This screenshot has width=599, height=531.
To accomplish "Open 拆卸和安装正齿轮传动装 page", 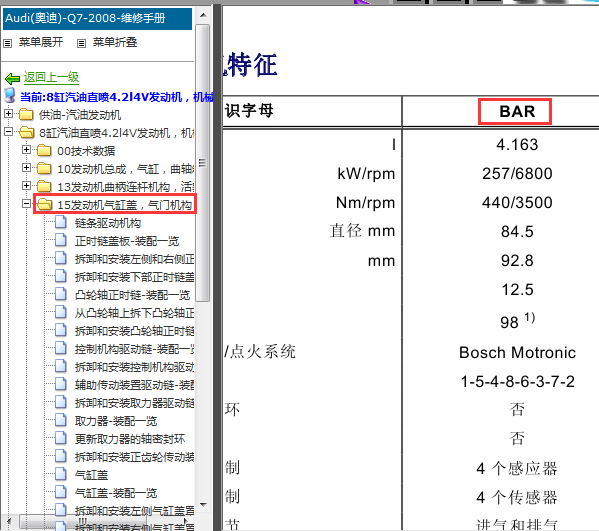I will pyautogui.click(x=134, y=457).
